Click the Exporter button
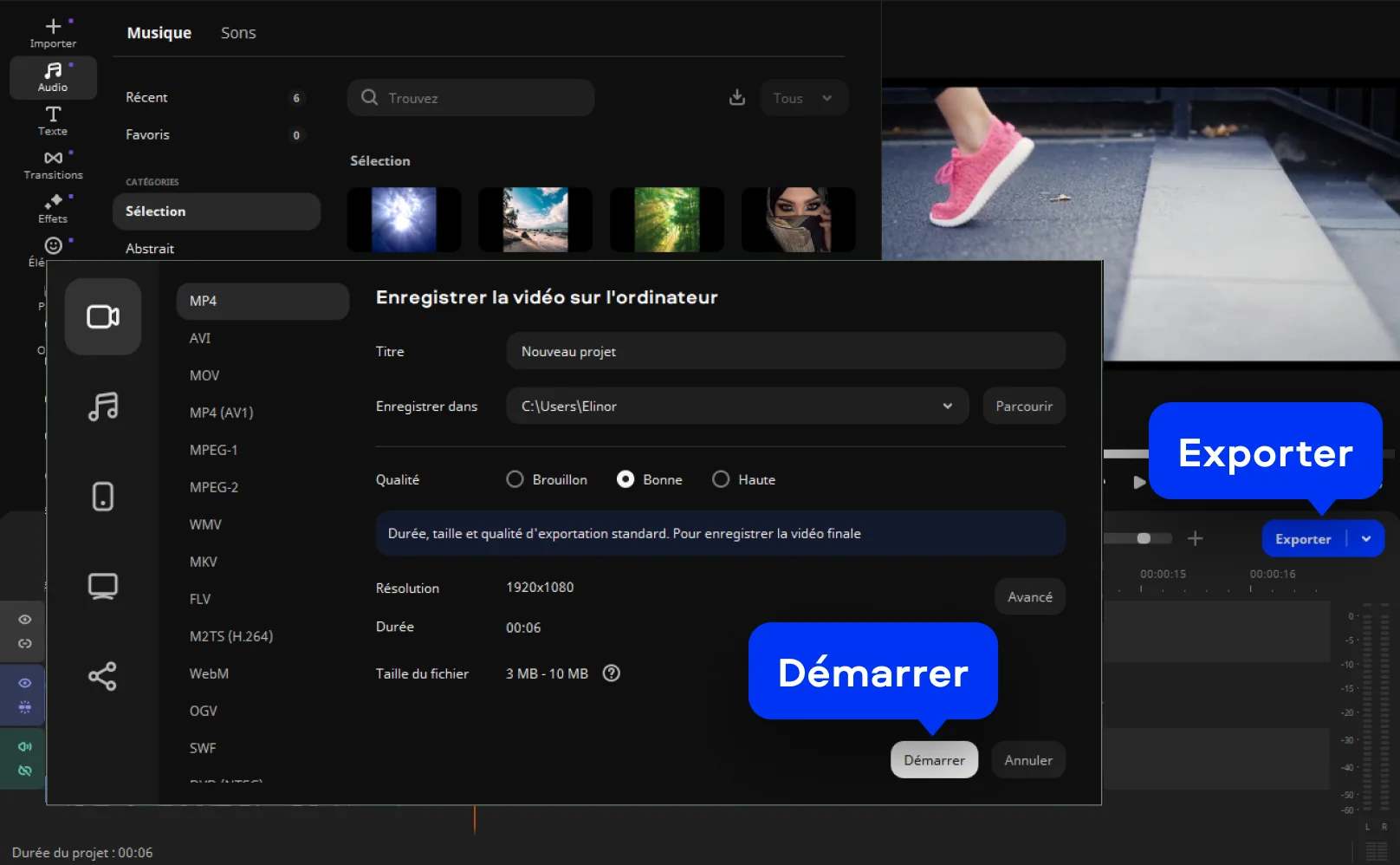The width and height of the screenshot is (1400, 865). (x=1303, y=538)
